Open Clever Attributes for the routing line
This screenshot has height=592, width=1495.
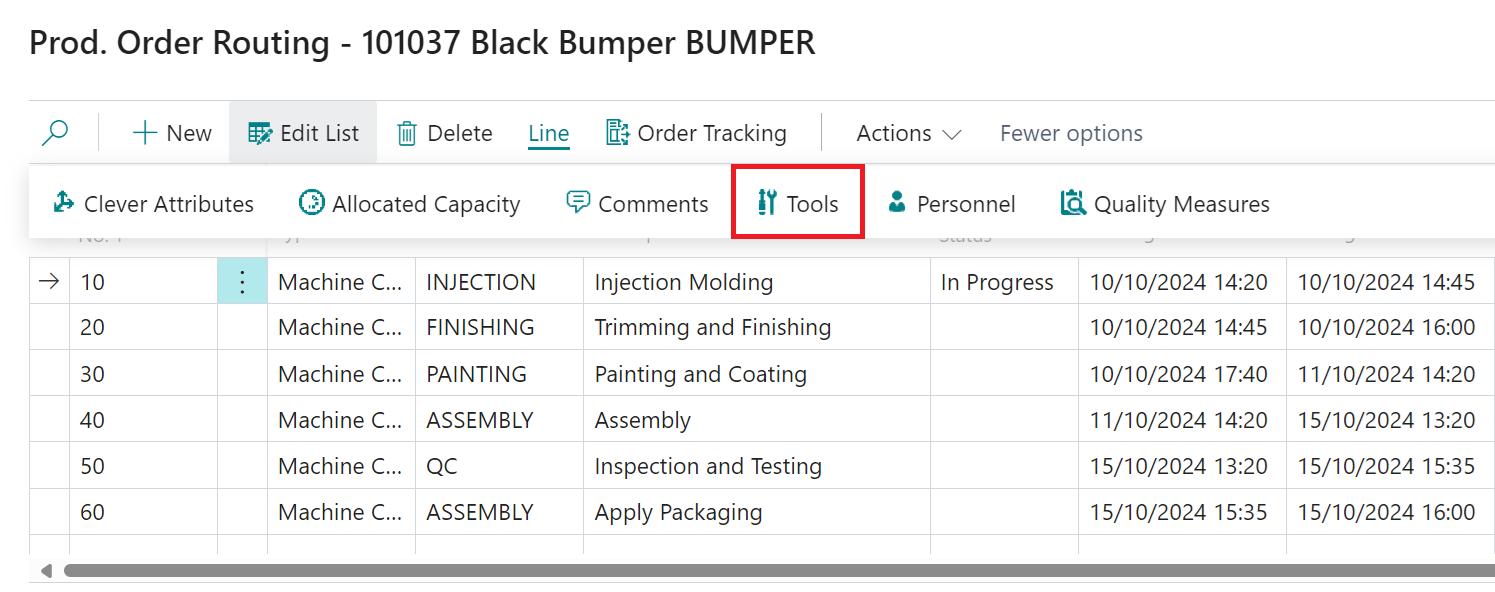tap(153, 203)
